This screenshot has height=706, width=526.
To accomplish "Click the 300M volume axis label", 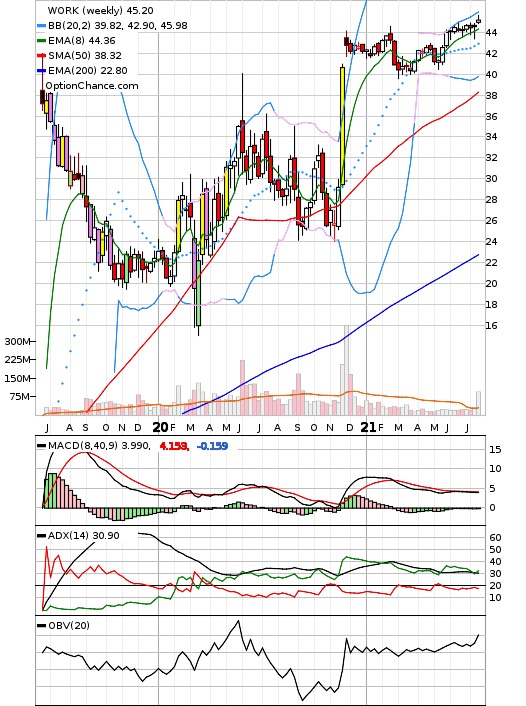I will (18, 341).
